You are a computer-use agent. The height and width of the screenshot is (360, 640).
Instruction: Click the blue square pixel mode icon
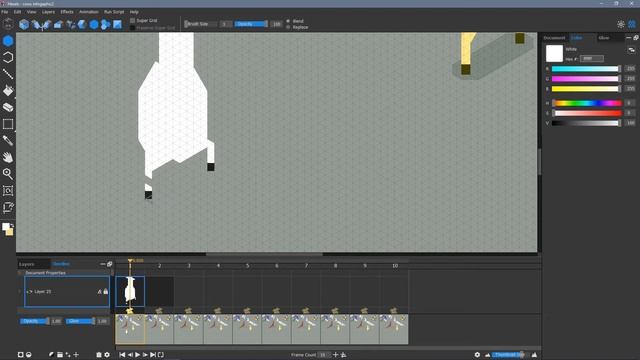tap(117, 25)
